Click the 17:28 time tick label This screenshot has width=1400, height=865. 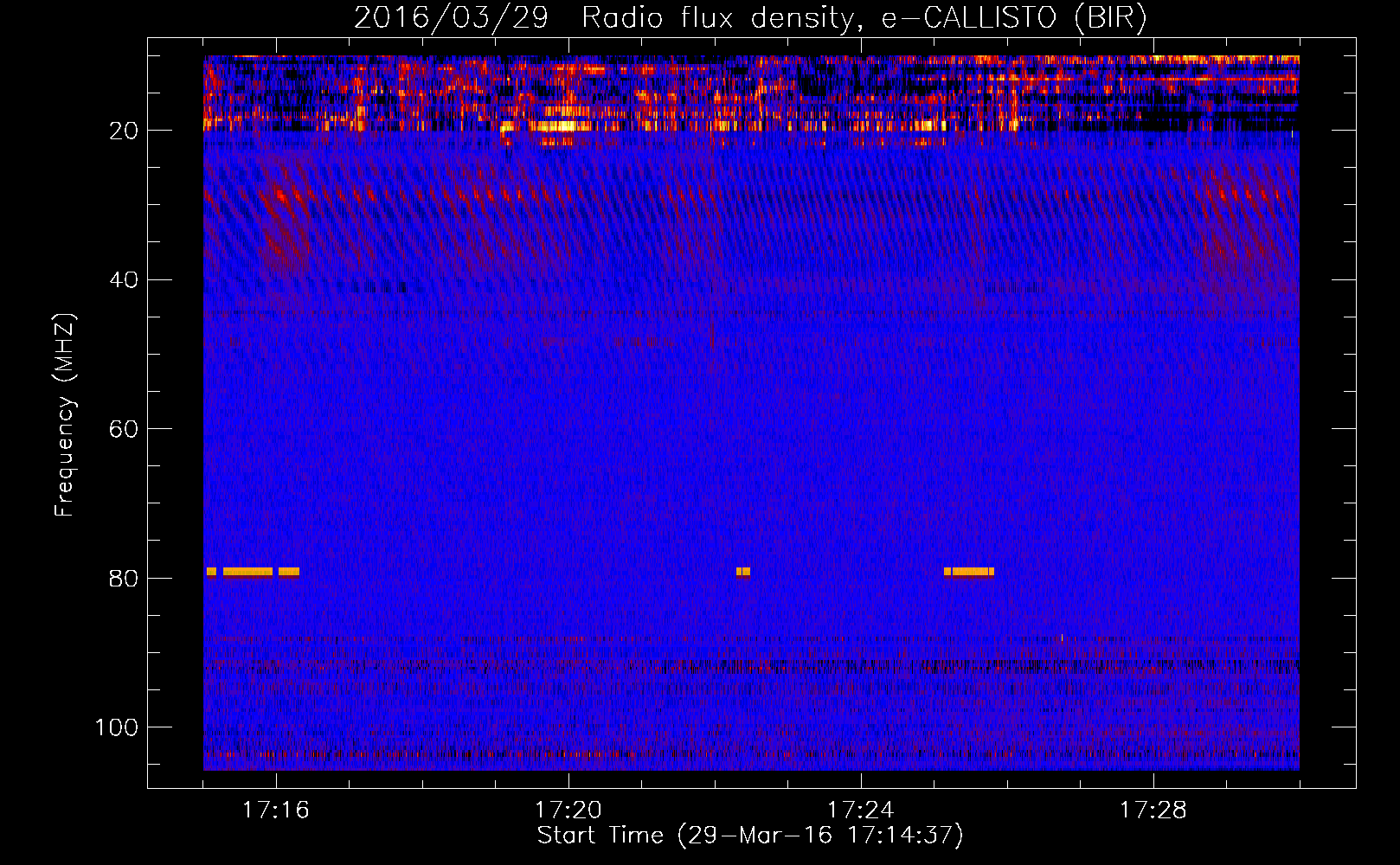1153,811
